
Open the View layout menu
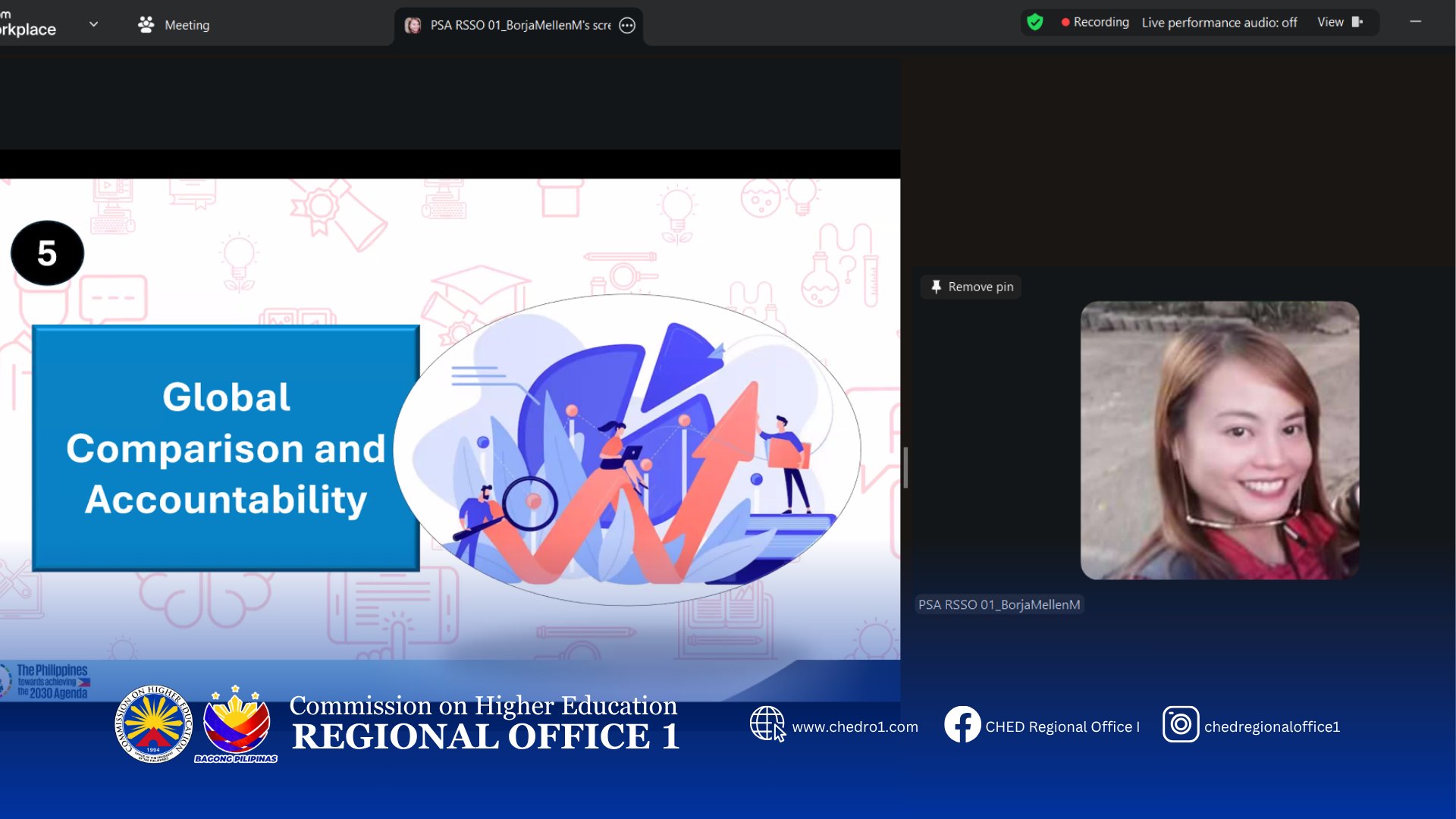tap(1330, 22)
